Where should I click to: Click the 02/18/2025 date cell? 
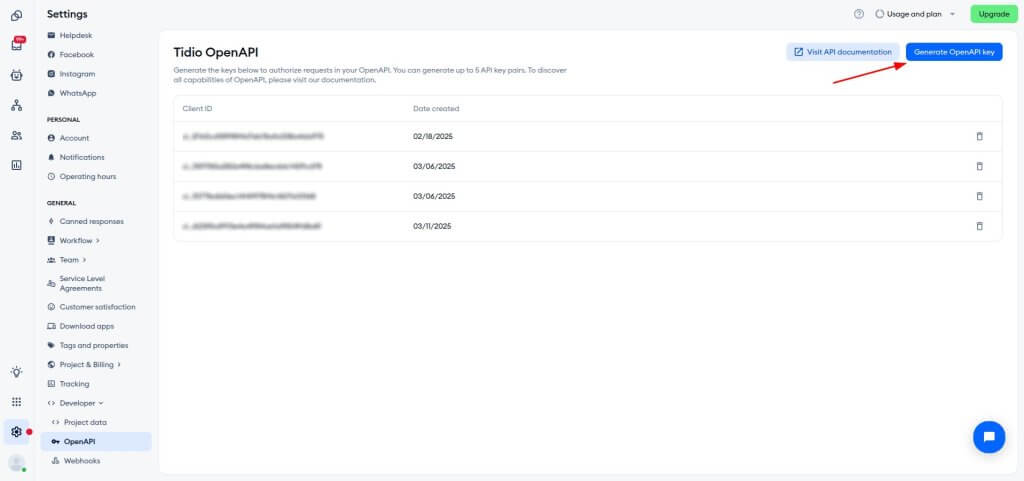433,136
